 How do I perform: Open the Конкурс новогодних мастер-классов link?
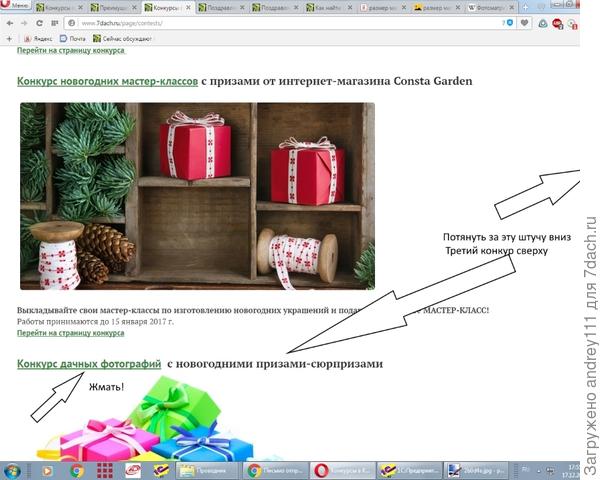(x=107, y=80)
